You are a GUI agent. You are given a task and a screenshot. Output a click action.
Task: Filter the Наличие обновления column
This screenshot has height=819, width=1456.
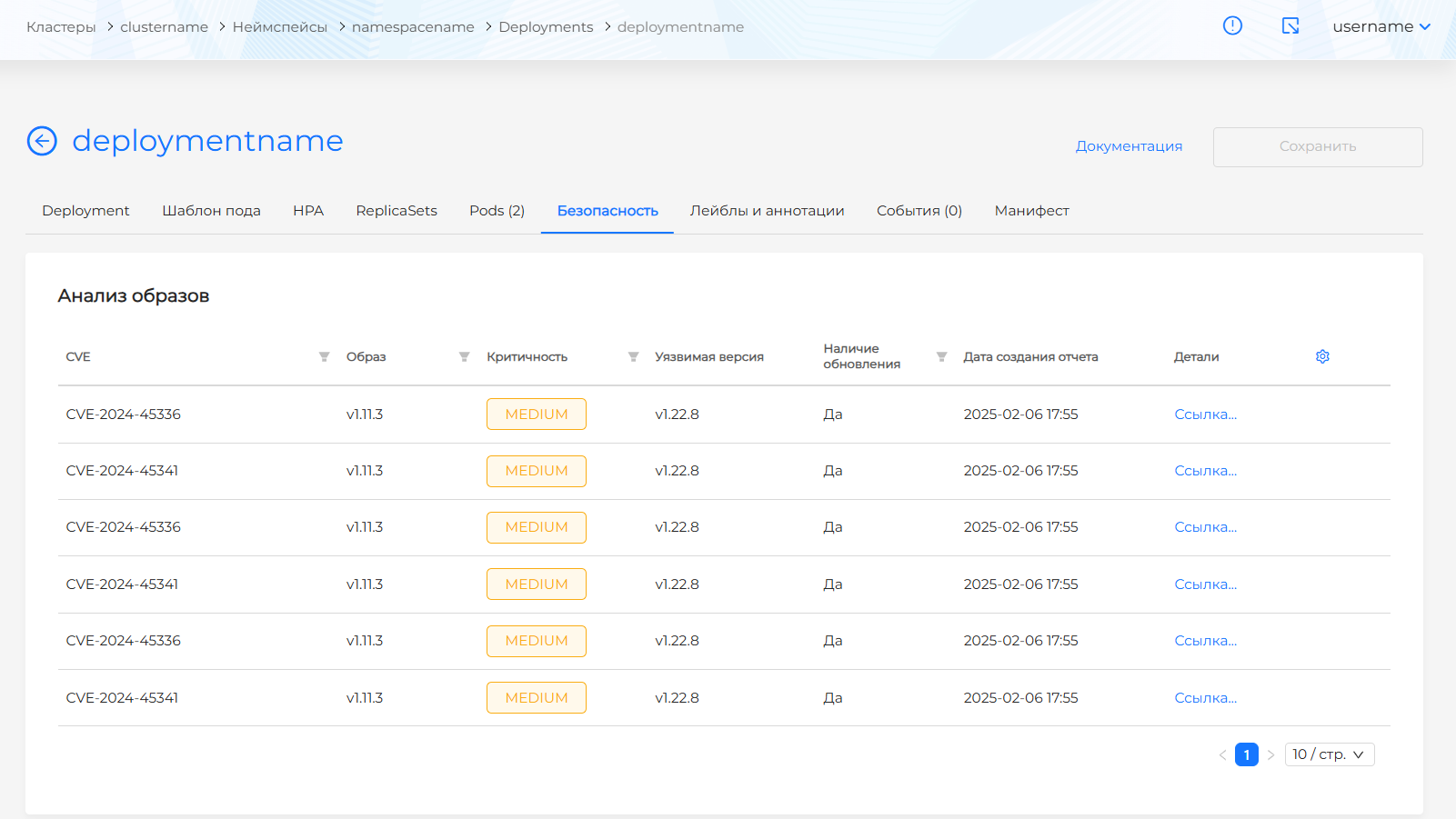[941, 356]
